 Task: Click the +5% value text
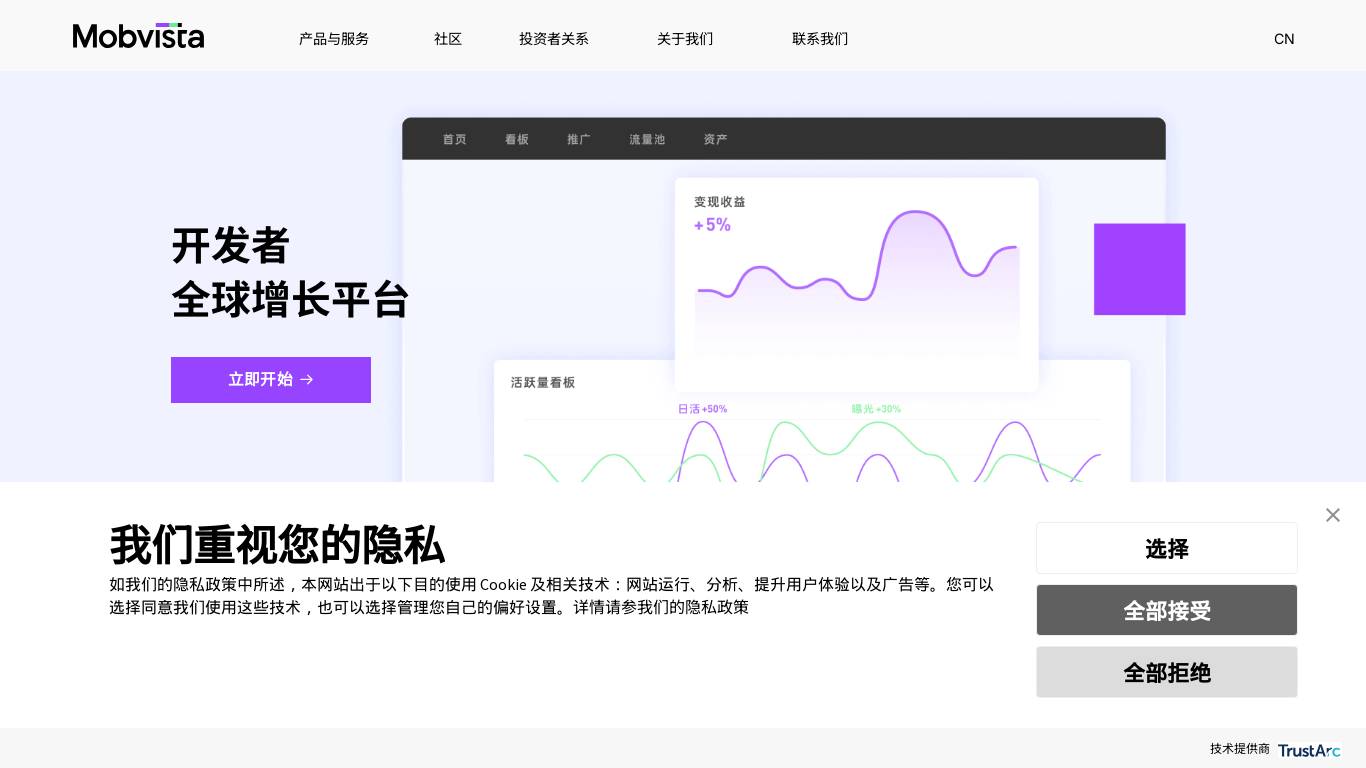(713, 225)
